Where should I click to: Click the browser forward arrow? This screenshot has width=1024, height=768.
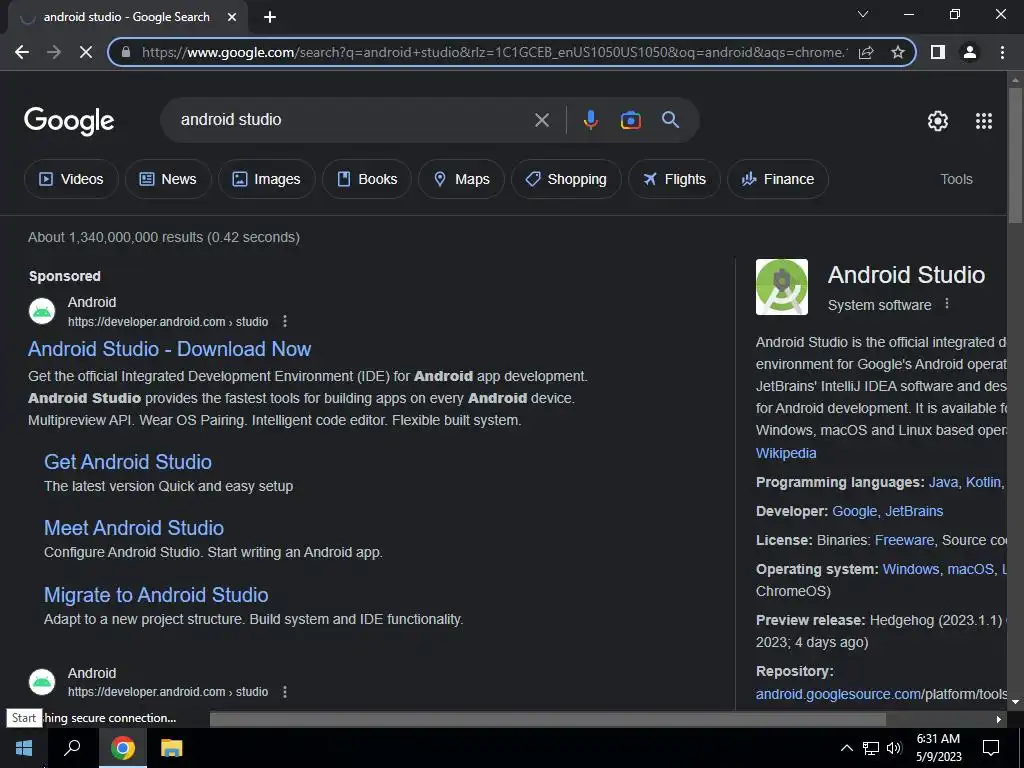54,52
